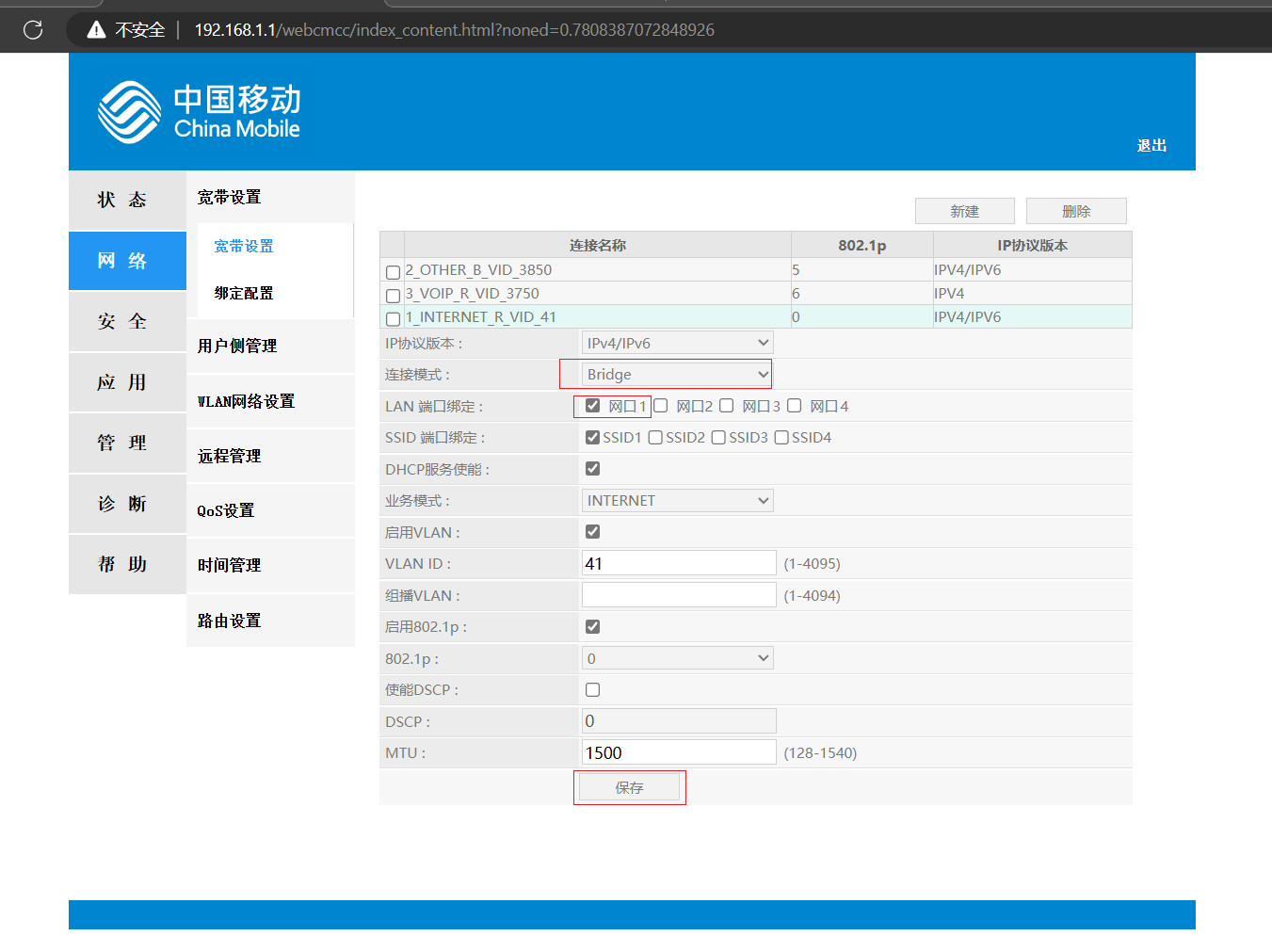
Task: Click the 保存 save button
Action: point(629,787)
